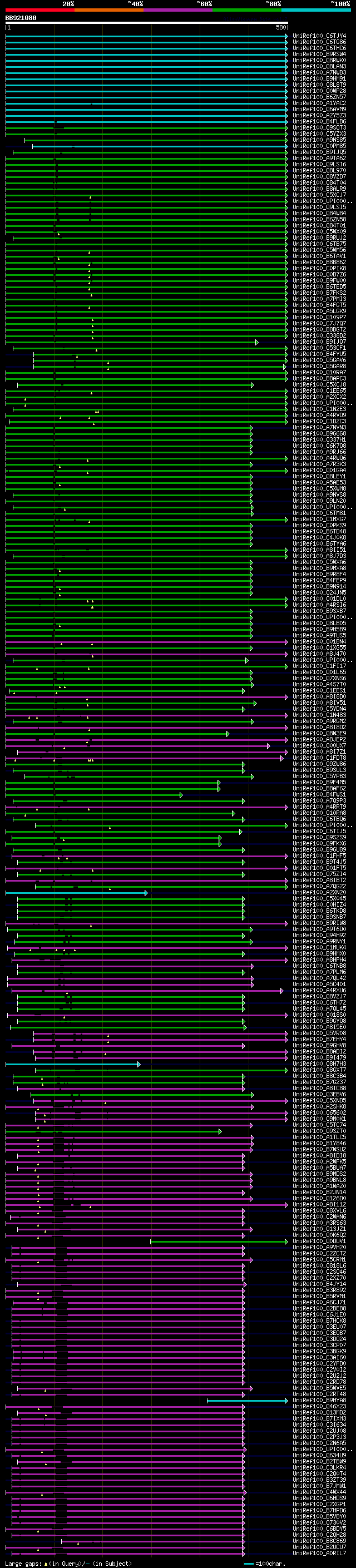Click the purple bar for hit Q01BN4
This screenshot has width=356, height=1568.
tap(147, 641)
